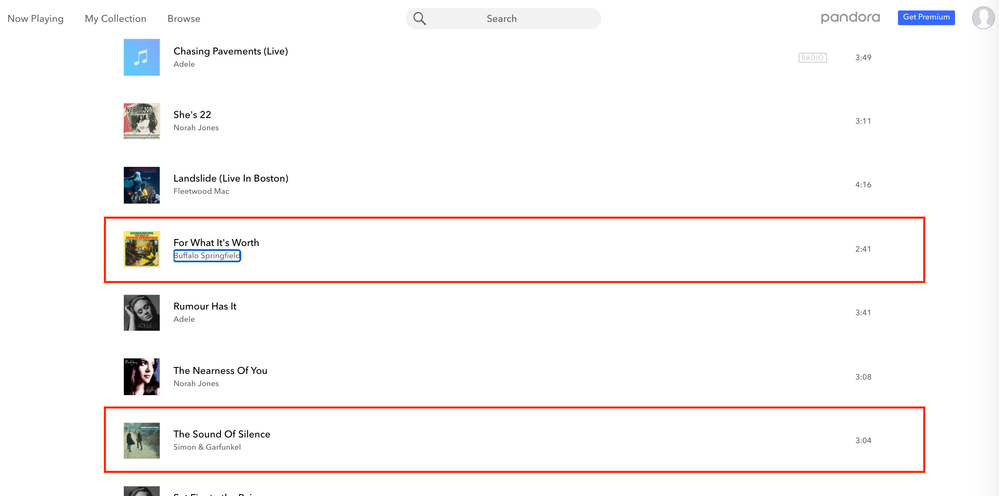Click the Pandora logo

coord(850,18)
